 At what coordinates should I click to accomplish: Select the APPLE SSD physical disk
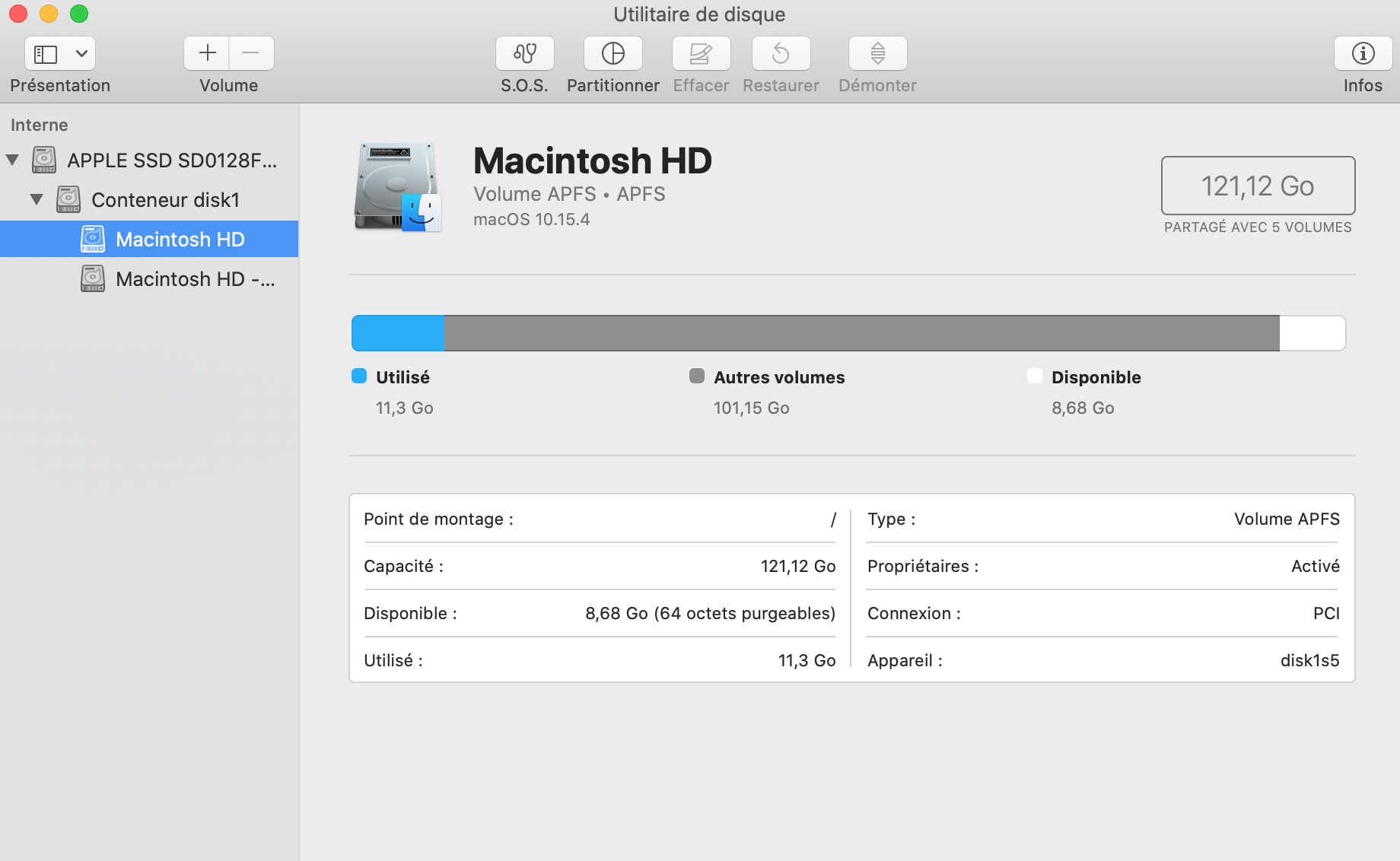tap(171, 160)
